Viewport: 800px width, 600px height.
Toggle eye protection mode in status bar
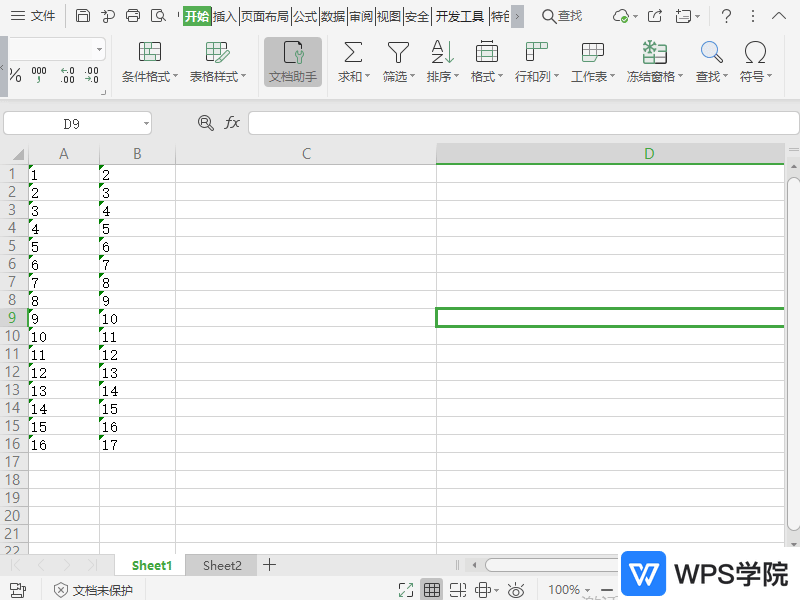516,590
